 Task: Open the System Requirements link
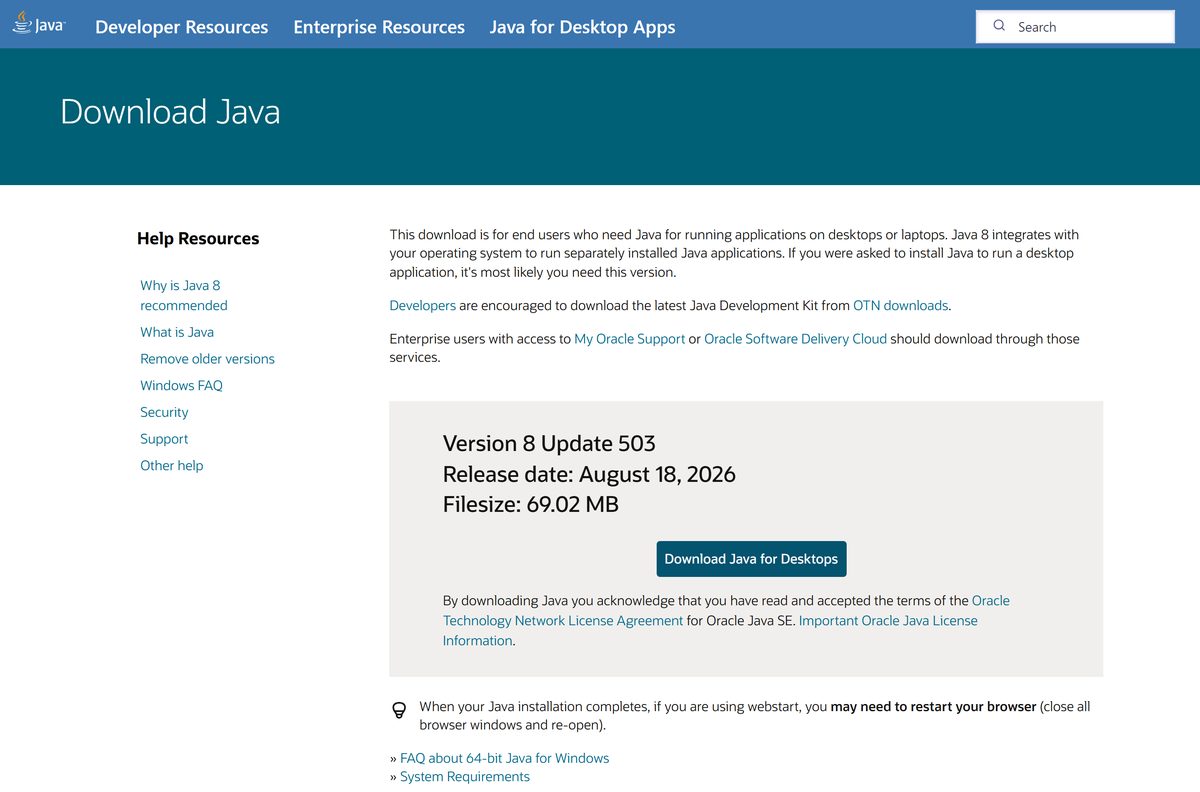[465, 776]
